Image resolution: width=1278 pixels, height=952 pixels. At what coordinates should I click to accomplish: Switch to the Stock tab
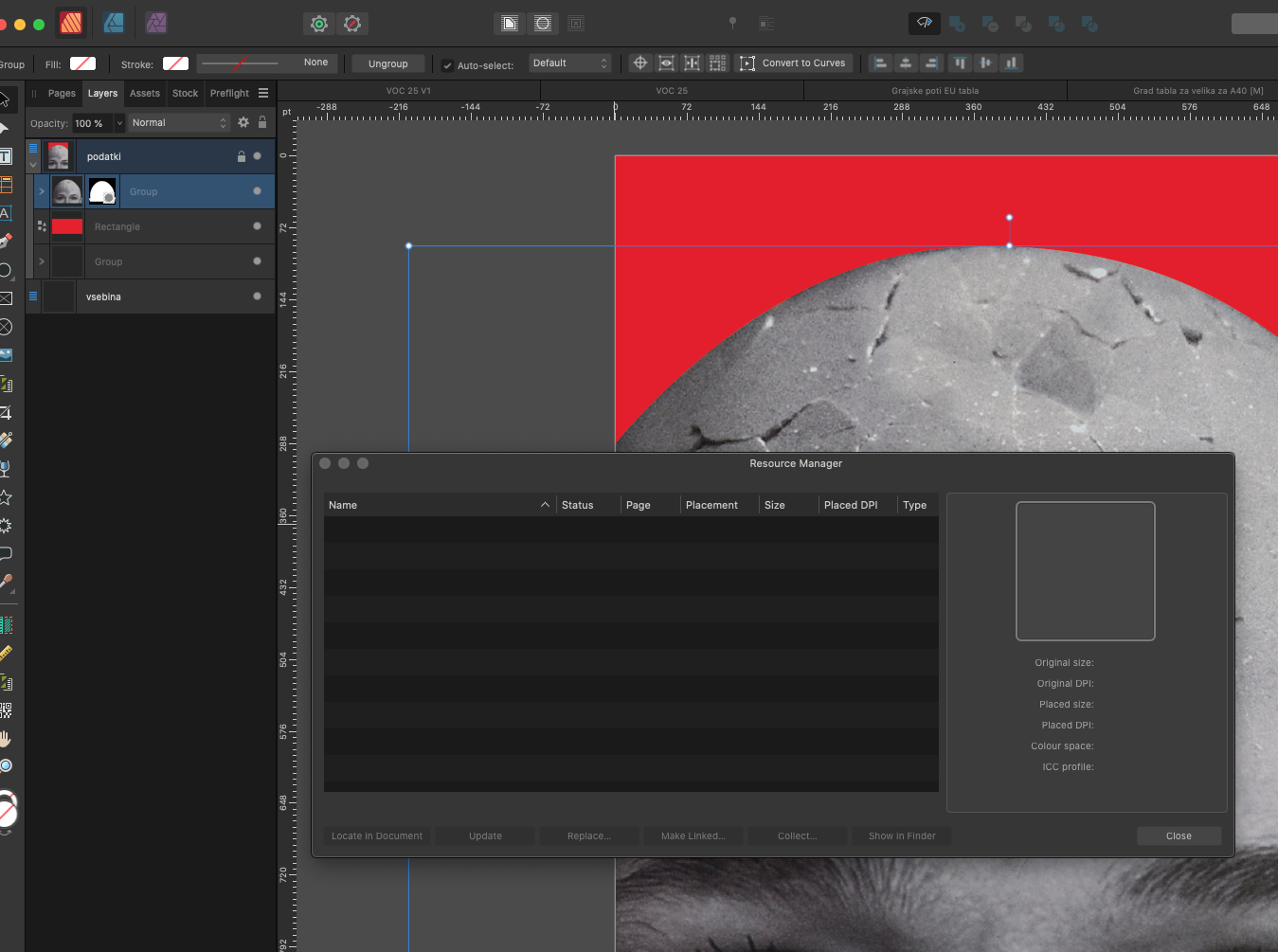[186, 93]
